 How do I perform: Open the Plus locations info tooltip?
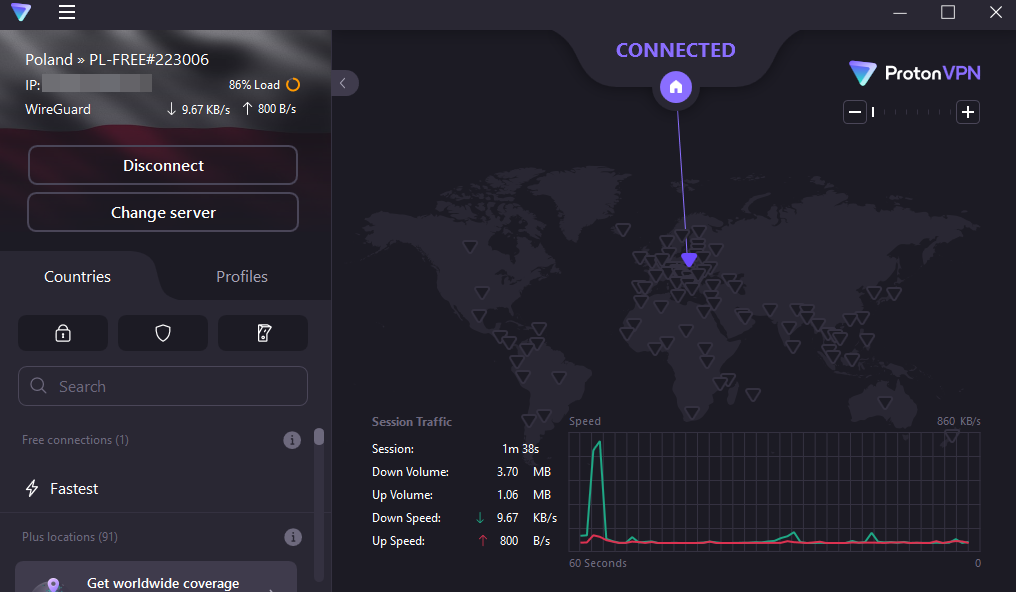[x=291, y=537]
